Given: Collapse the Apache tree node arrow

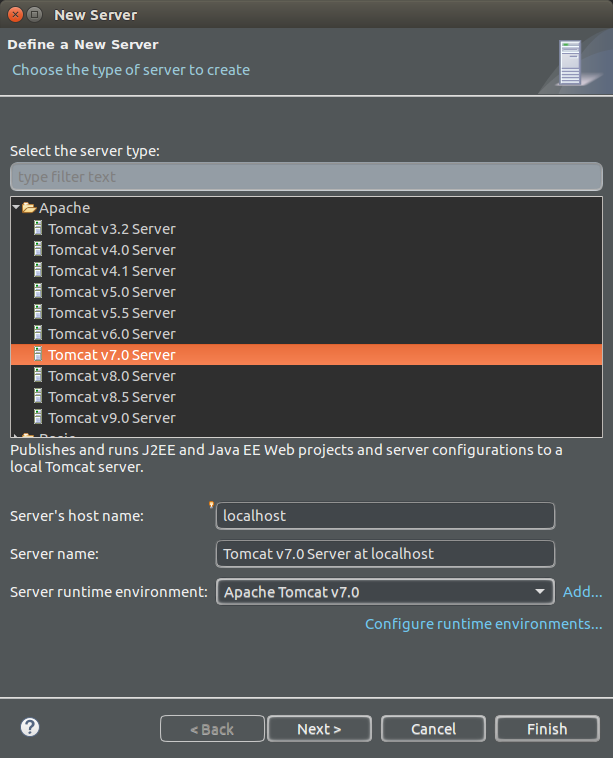Looking at the screenshot, I should click(x=16, y=207).
